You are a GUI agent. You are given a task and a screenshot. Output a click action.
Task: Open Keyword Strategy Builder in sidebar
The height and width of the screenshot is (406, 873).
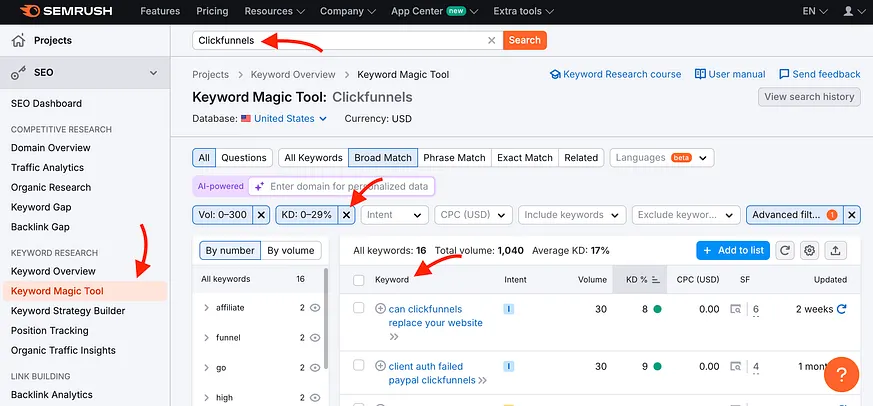68,311
